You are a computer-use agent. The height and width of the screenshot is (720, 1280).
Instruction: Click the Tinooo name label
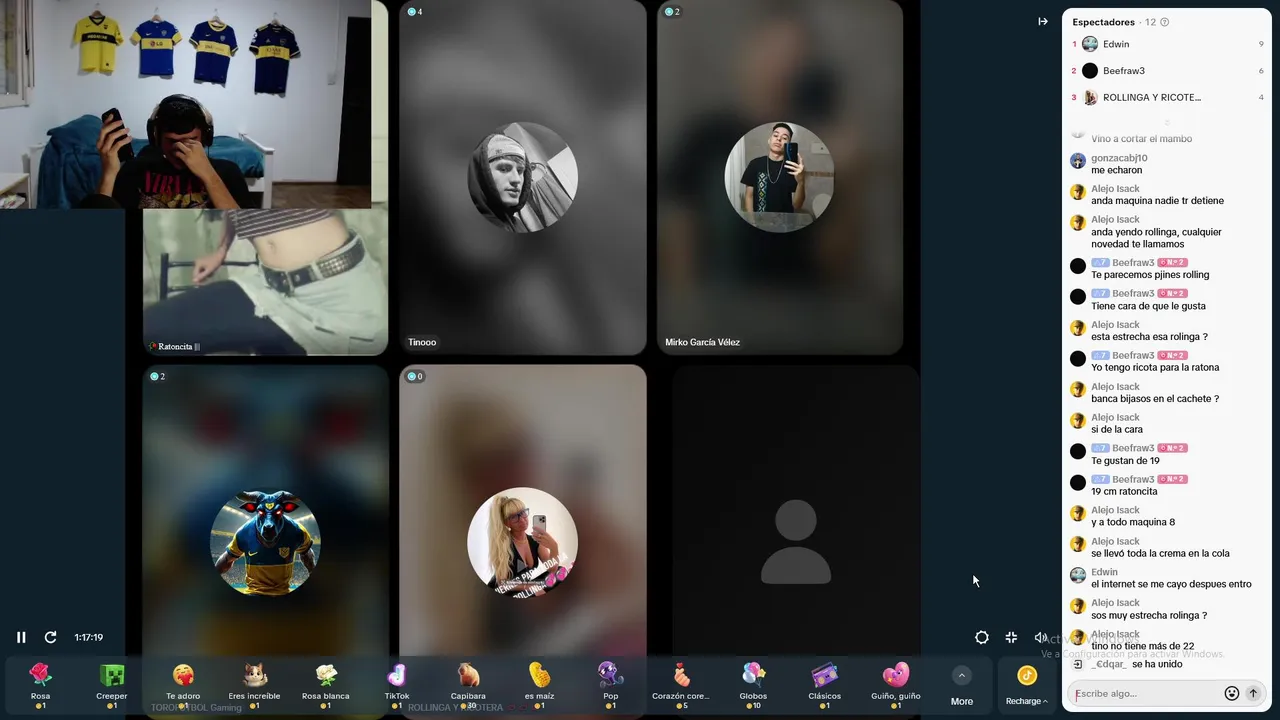[422, 342]
